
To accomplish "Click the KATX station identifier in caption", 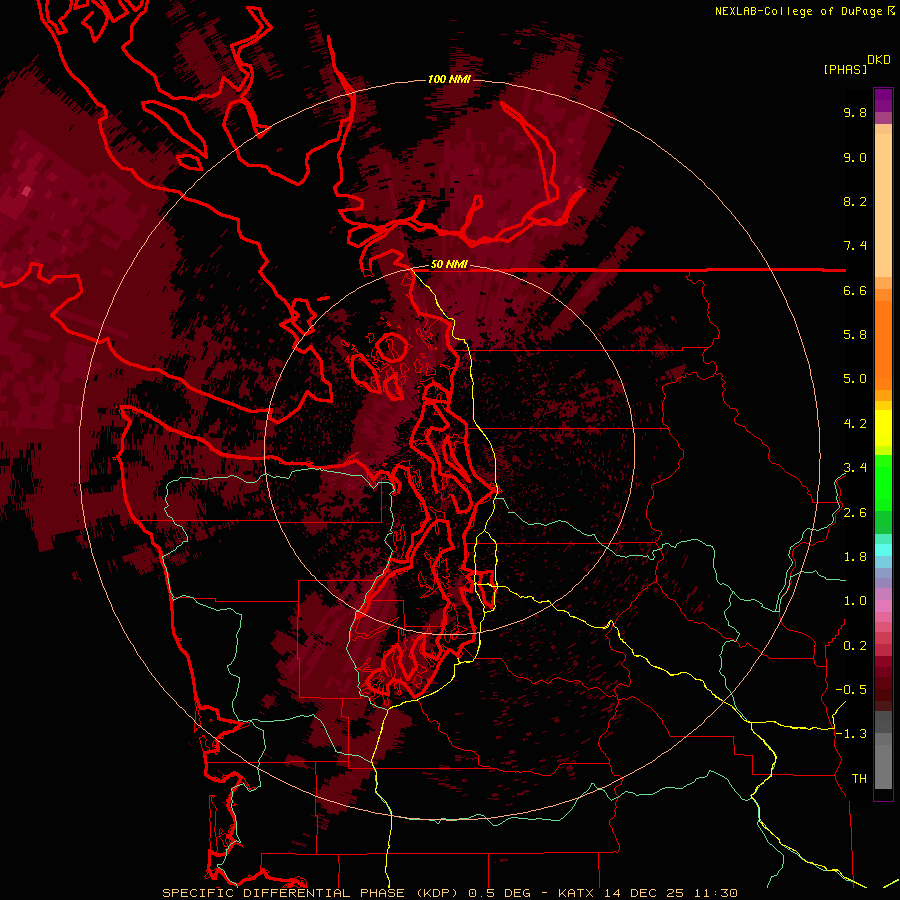I will click(x=576, y=893).
